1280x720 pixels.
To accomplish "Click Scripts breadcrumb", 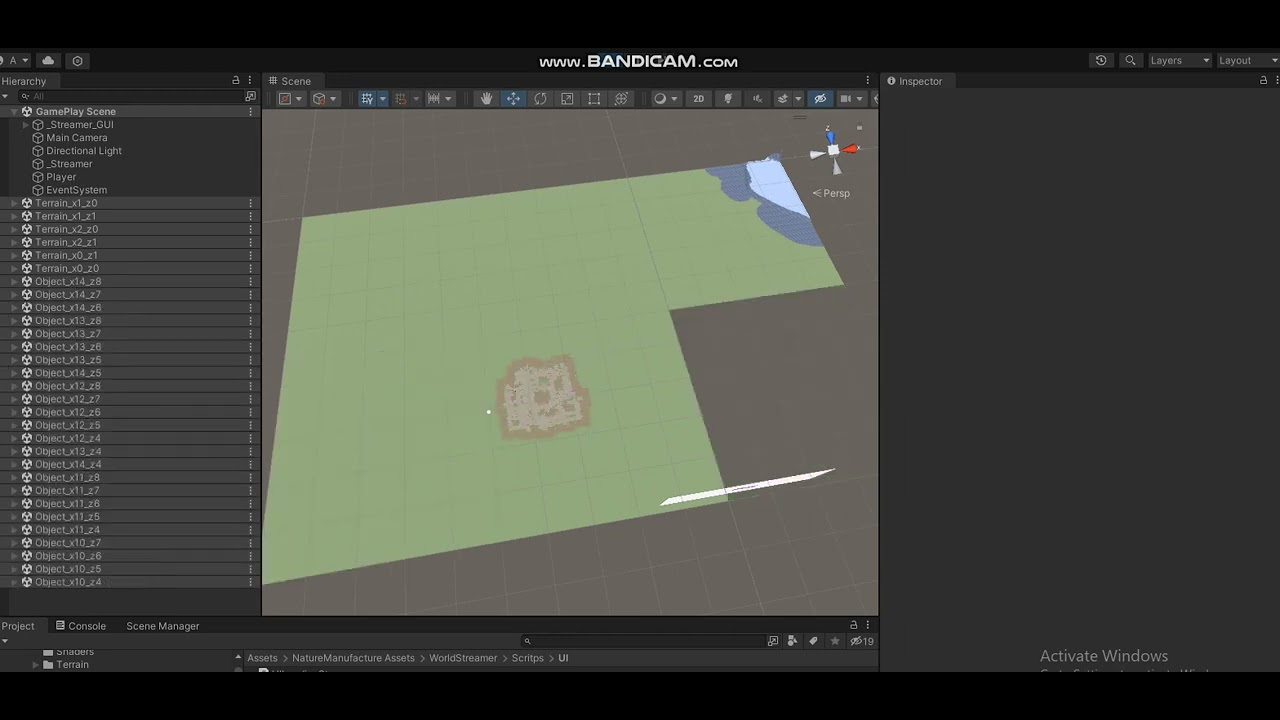I will pyautogui.click(x=528, y=658).
